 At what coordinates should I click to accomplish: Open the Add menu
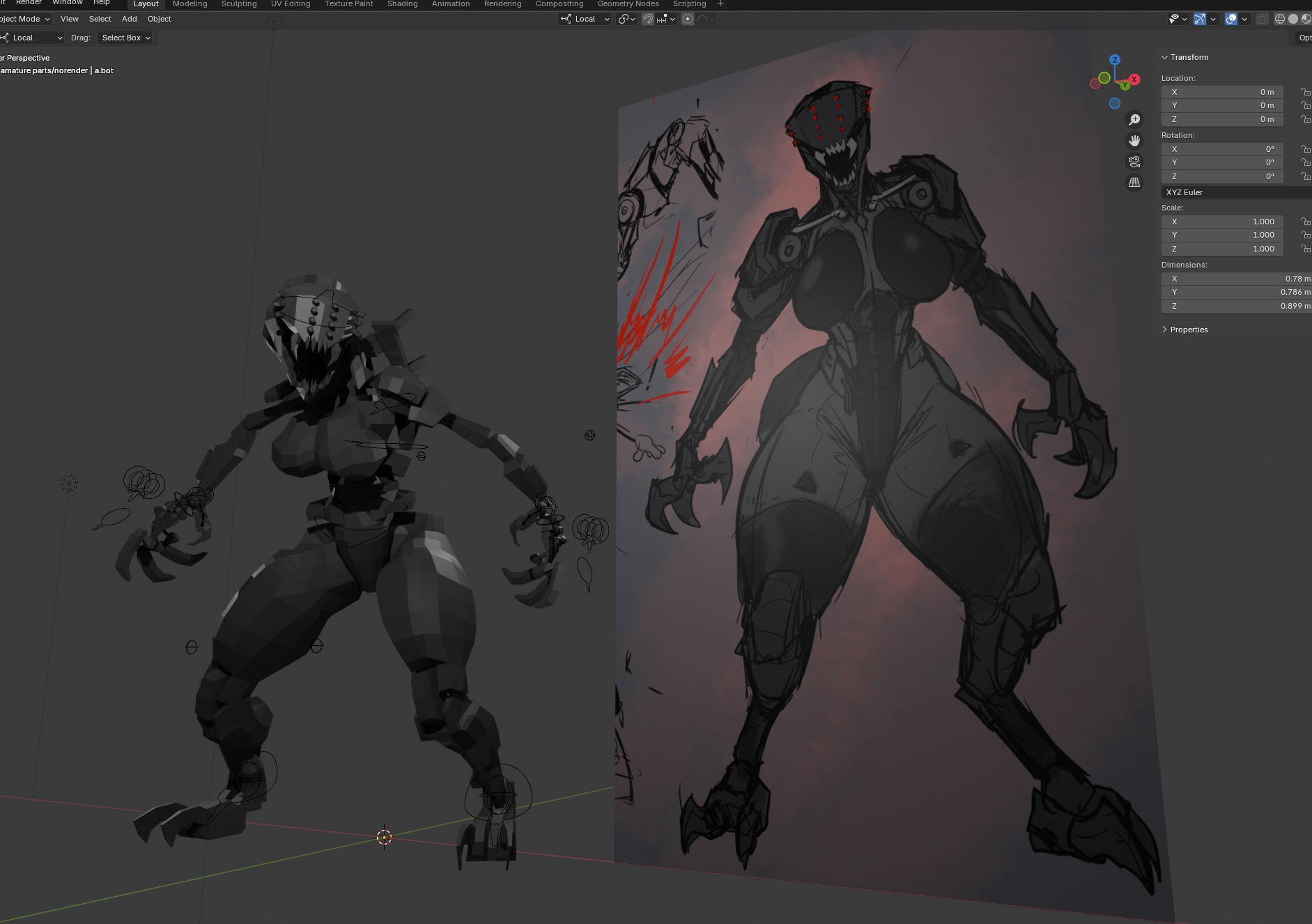[129, 19]
